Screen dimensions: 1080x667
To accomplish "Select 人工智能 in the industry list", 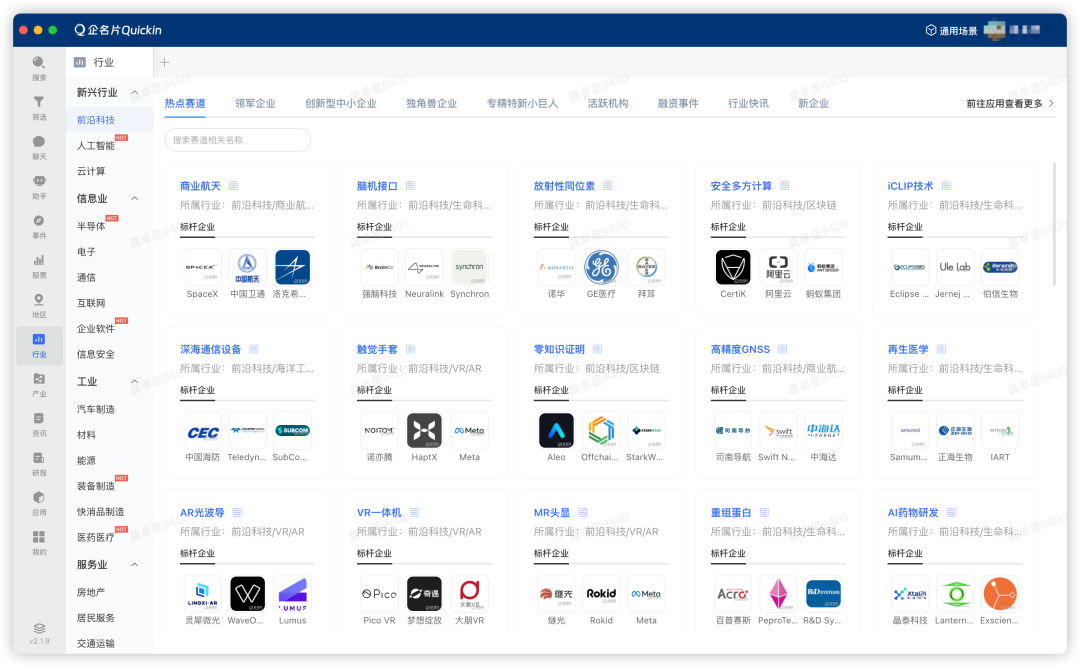I will (x=96, y=146).
